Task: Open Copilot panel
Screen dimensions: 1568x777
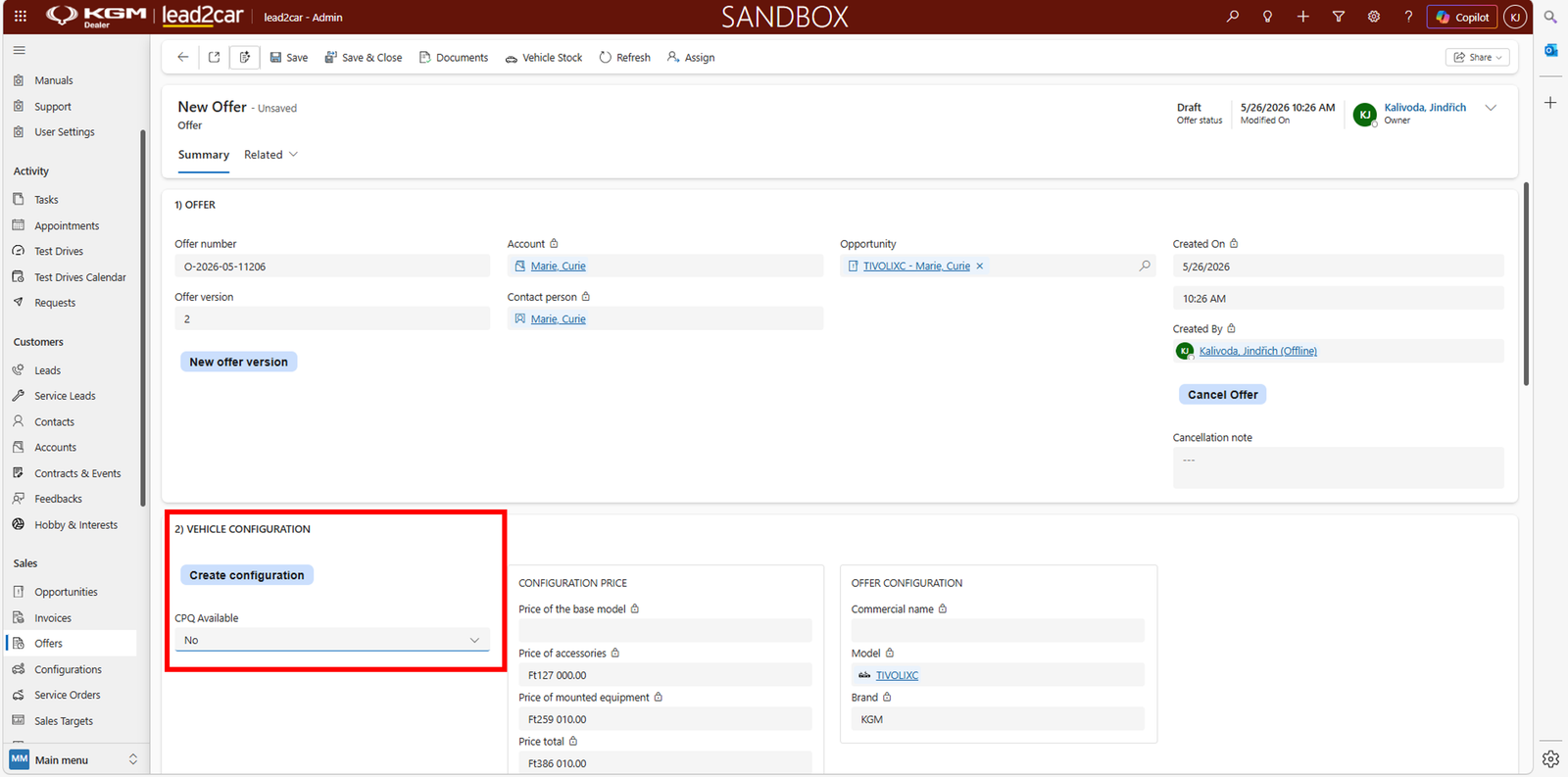Action: click(1462, 17)
